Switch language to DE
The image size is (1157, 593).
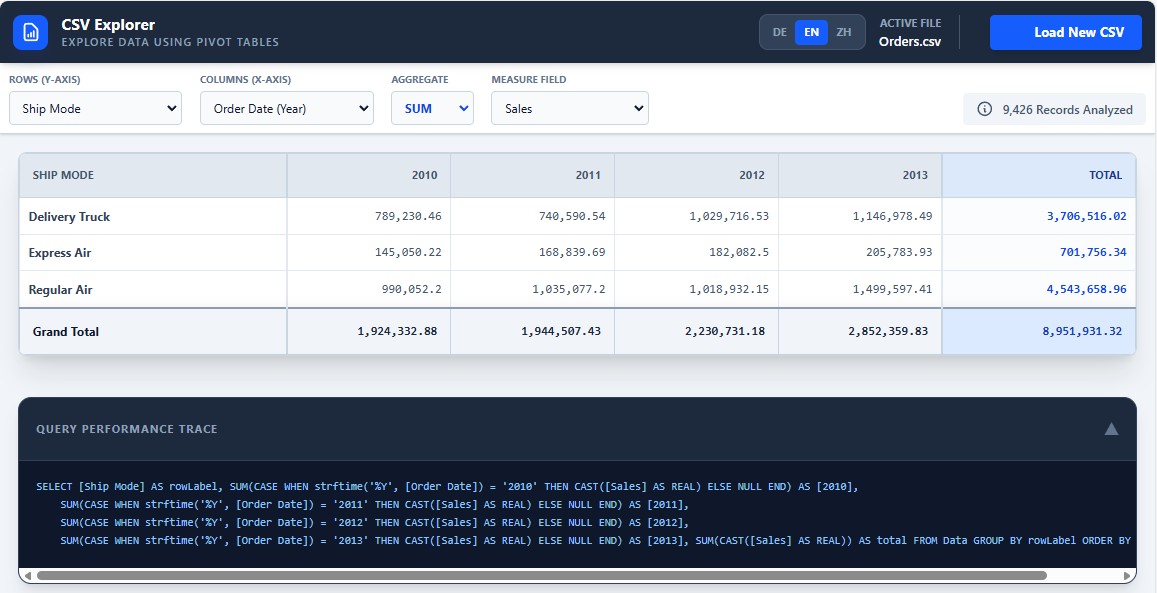pos(779,32)
